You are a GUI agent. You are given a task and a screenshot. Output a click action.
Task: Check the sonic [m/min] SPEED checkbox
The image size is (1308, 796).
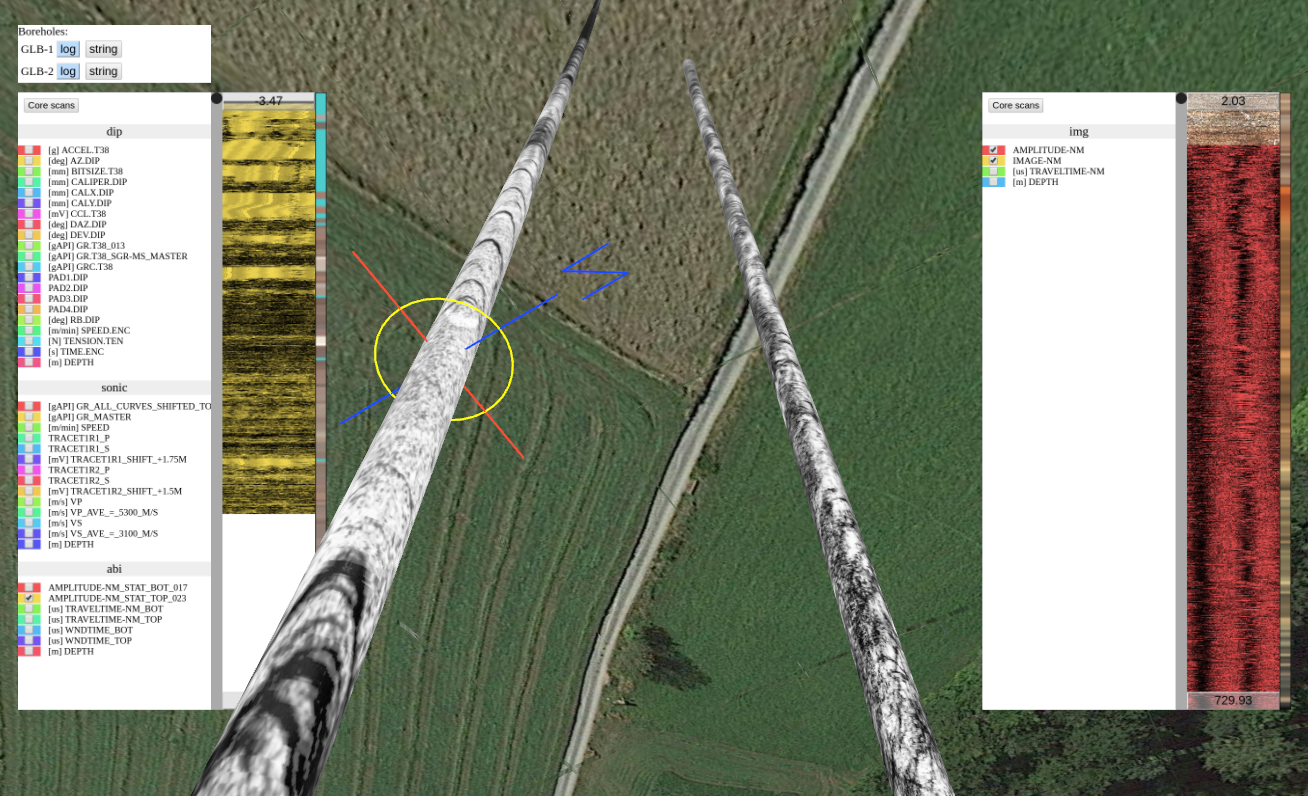click(30, 427)
